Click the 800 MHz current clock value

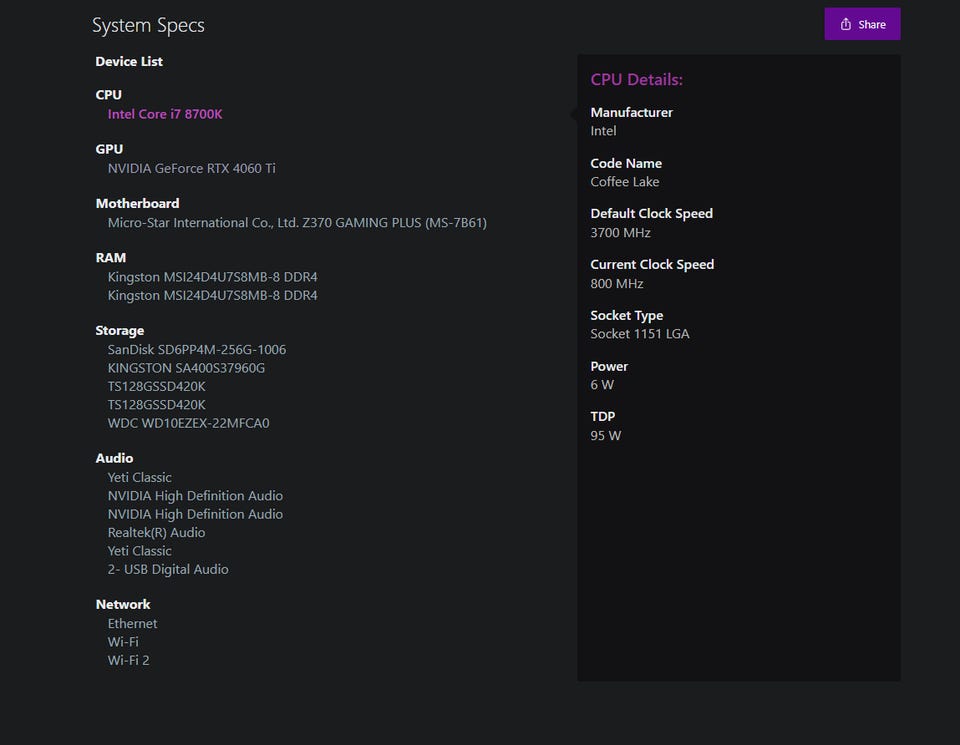pyautogui.click(x=617, y=283)
